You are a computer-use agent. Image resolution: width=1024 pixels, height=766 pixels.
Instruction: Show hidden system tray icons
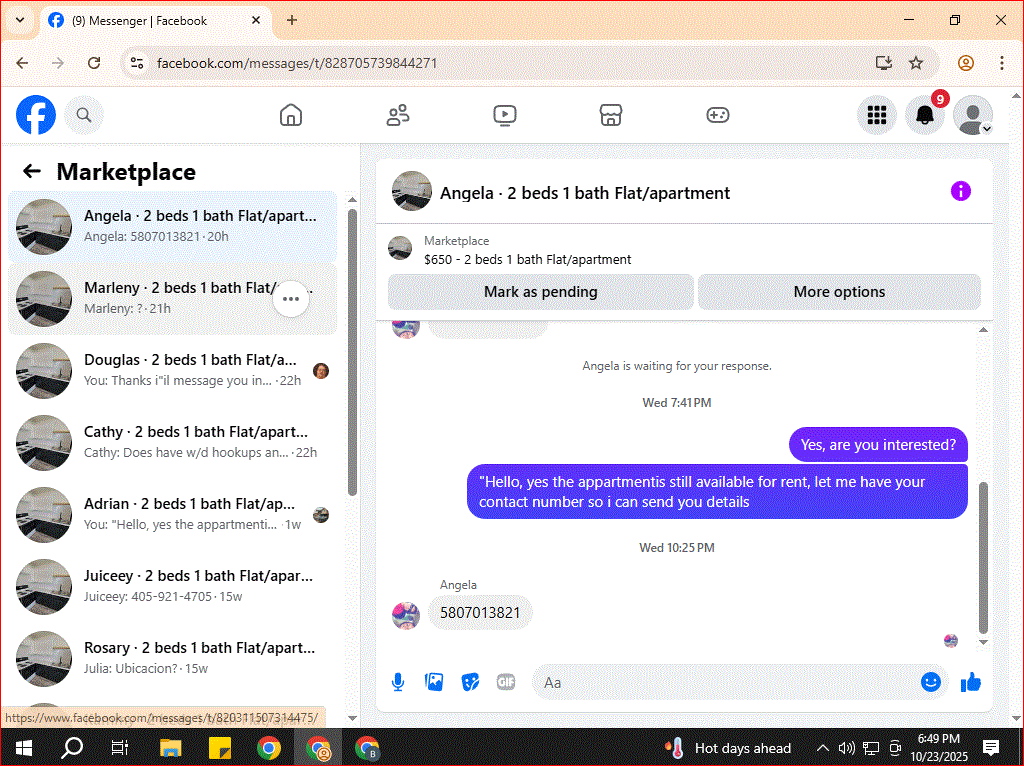click(x=822, y=748)
